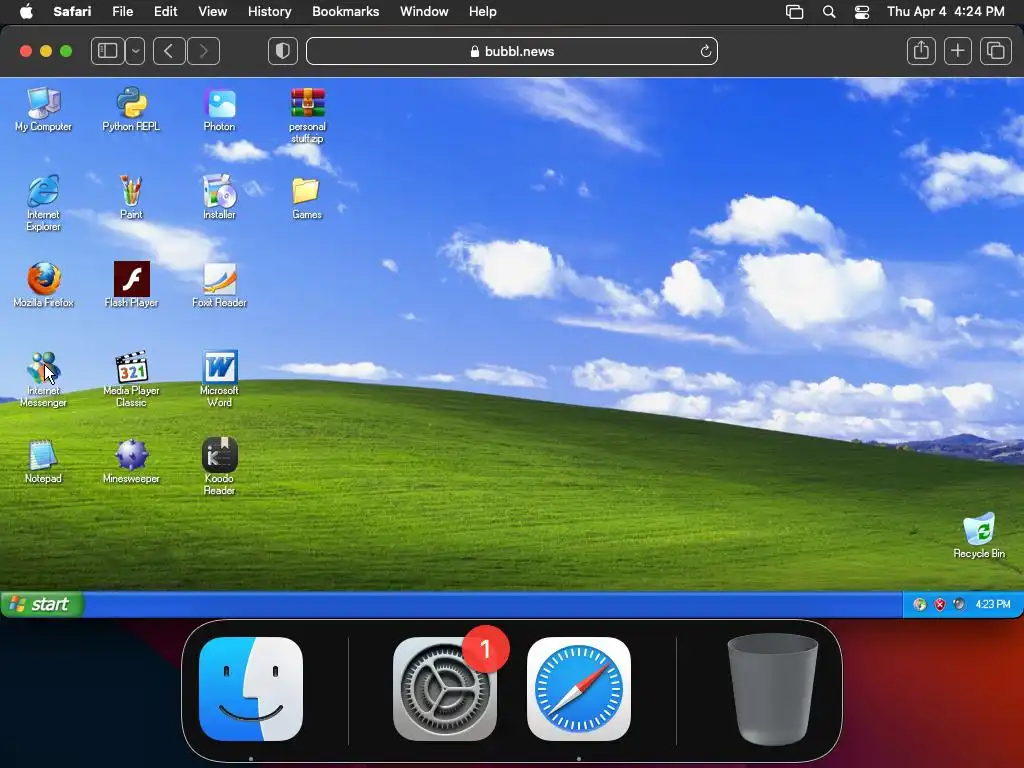Click the date and time in menu bar
The height and width of the screenshot is (768, 1024).
pyautogui.click(x=946, y=12)
